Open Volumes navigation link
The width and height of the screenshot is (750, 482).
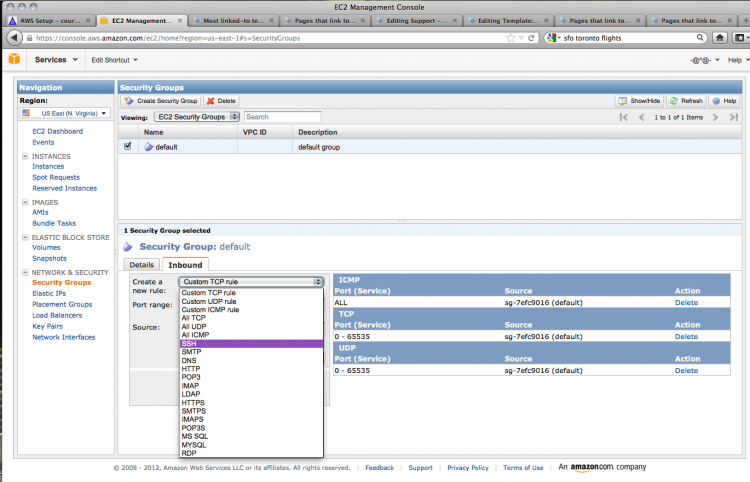[x=46, y=247]
